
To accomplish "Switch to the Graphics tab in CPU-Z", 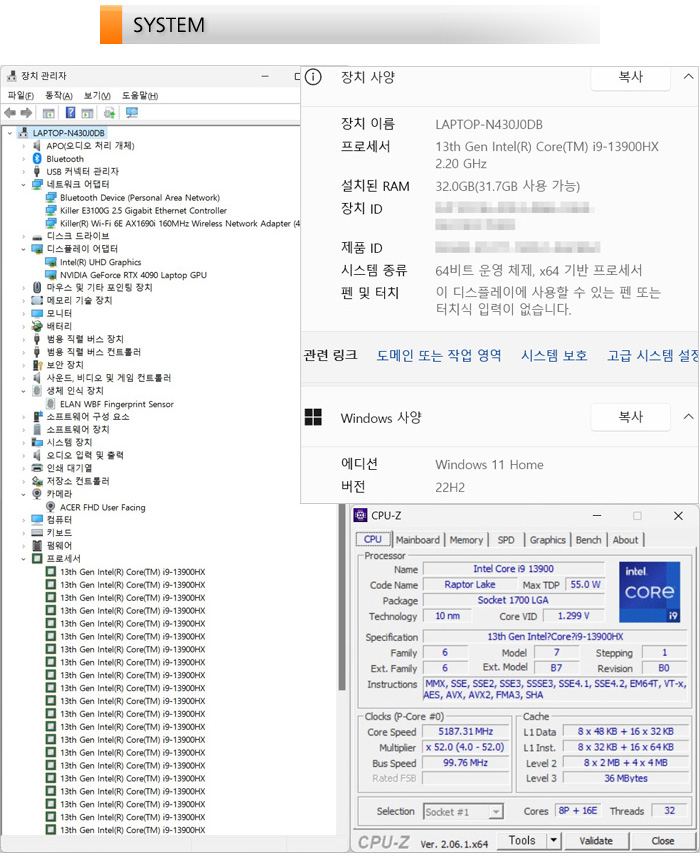I will pos(547,540).
